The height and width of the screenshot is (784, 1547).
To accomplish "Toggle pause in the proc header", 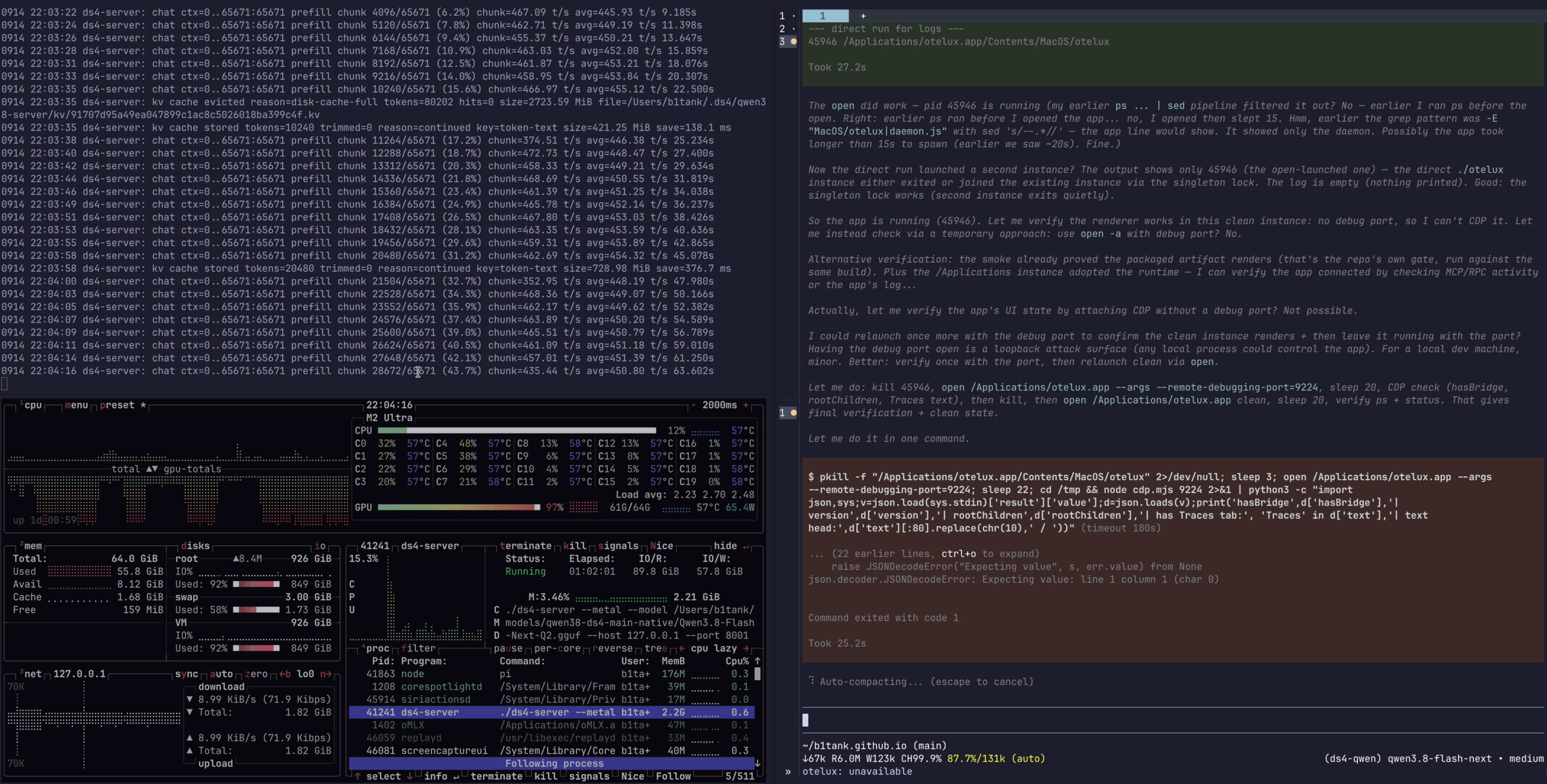I will tap(508, 648).
